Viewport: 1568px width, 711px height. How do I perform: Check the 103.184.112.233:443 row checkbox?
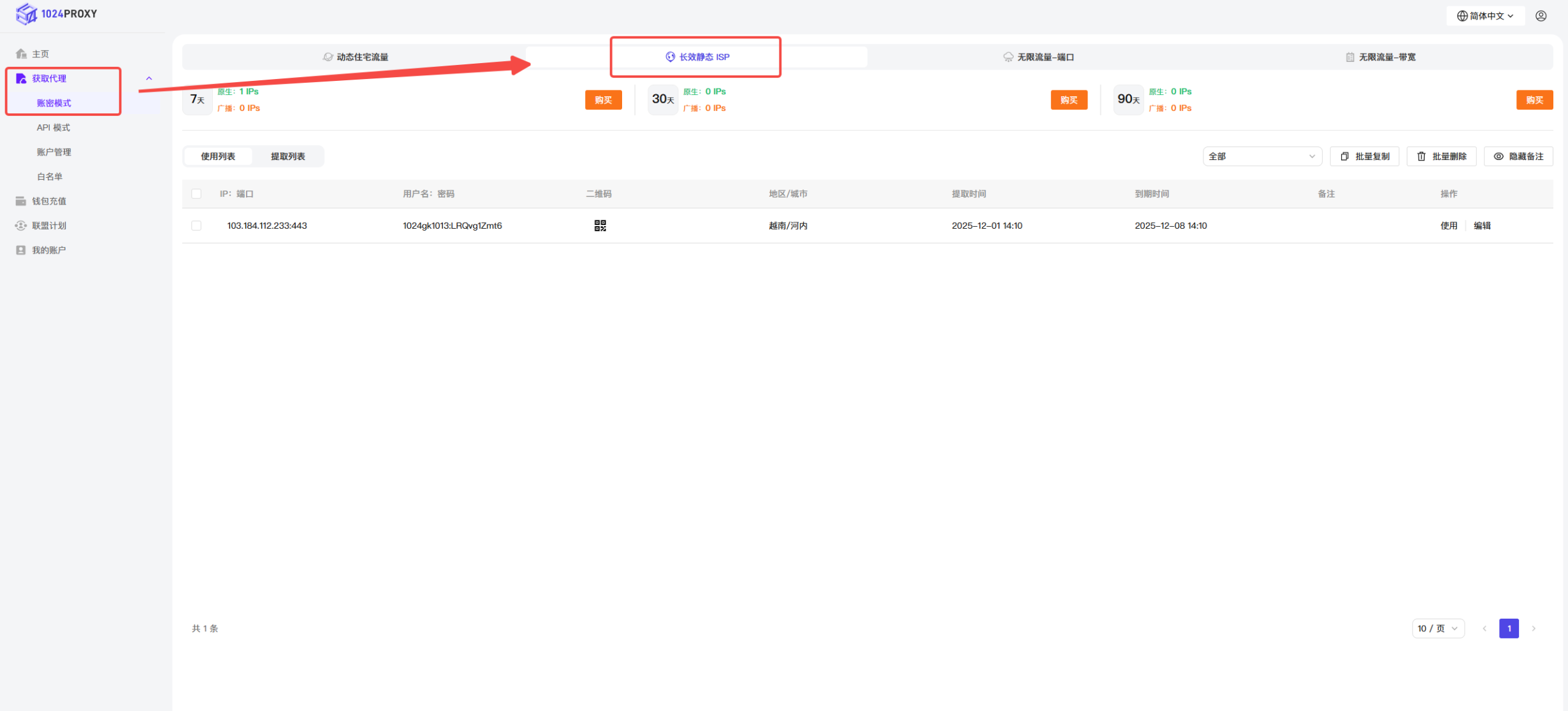(x=196, y=226)
